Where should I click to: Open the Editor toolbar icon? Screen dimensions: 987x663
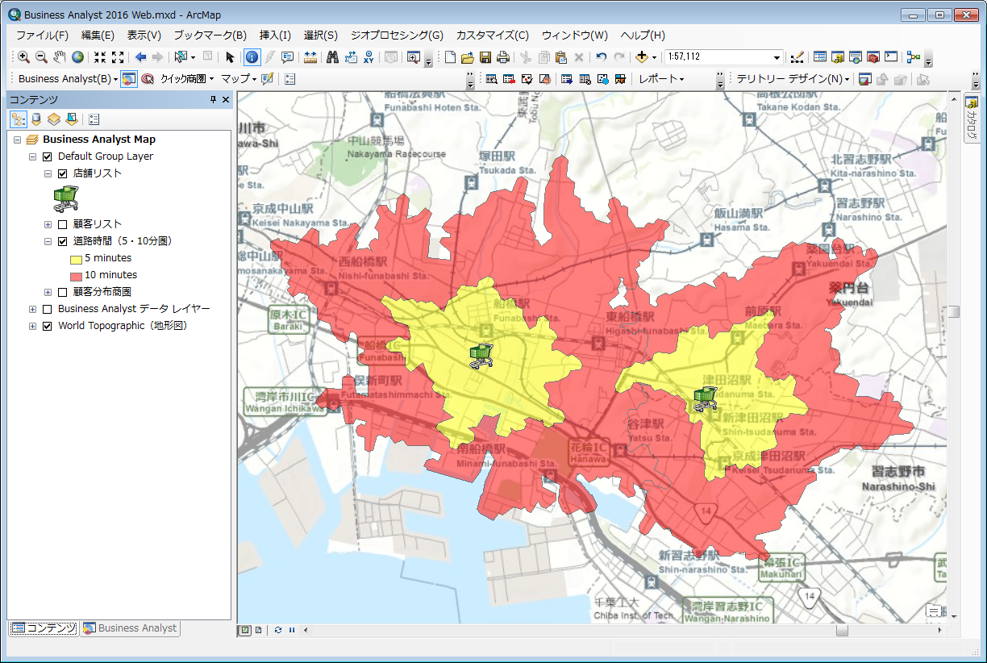pyautogui.click(x=797, y=57)
